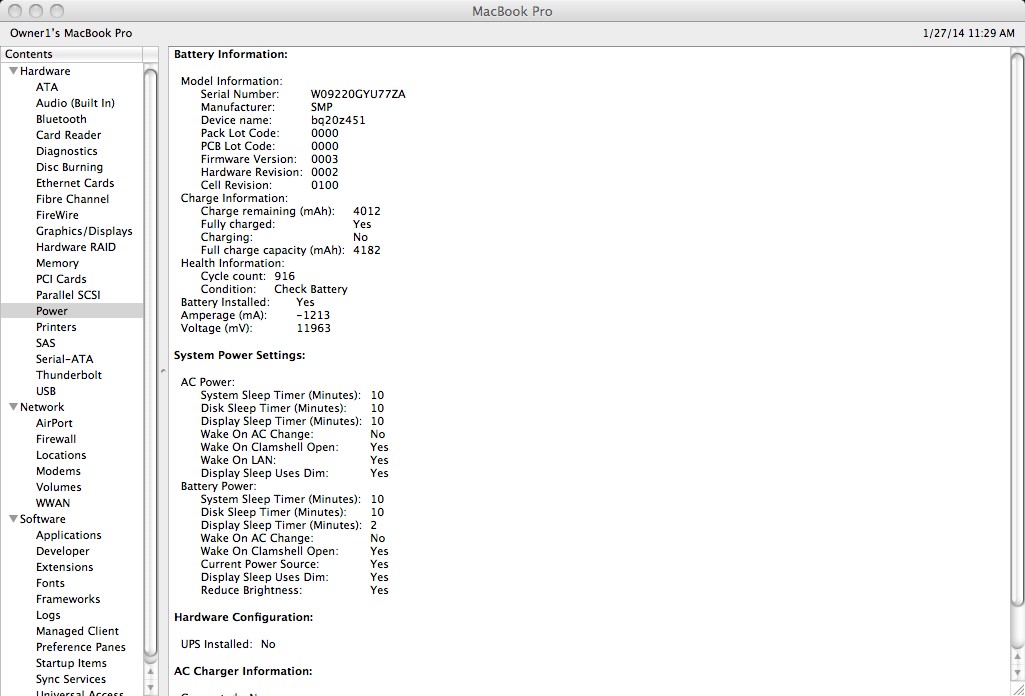Click main pane scroll up arrow
The width and height of the screenshot is (1025, 696).
point(1017,656)
